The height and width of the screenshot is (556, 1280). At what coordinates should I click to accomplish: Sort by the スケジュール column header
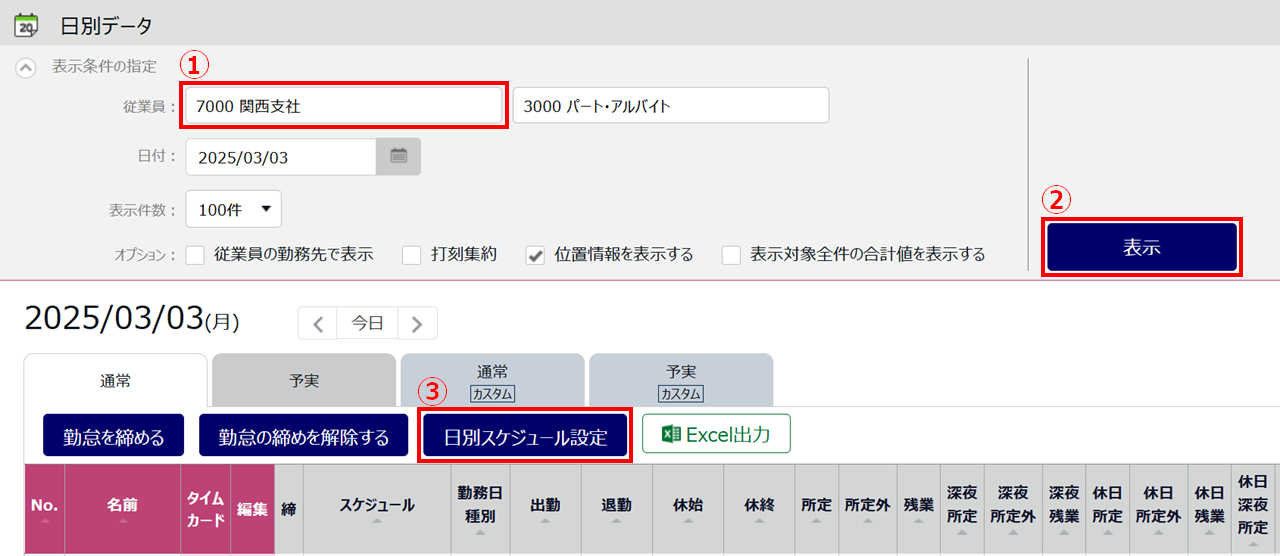[377, 509]
